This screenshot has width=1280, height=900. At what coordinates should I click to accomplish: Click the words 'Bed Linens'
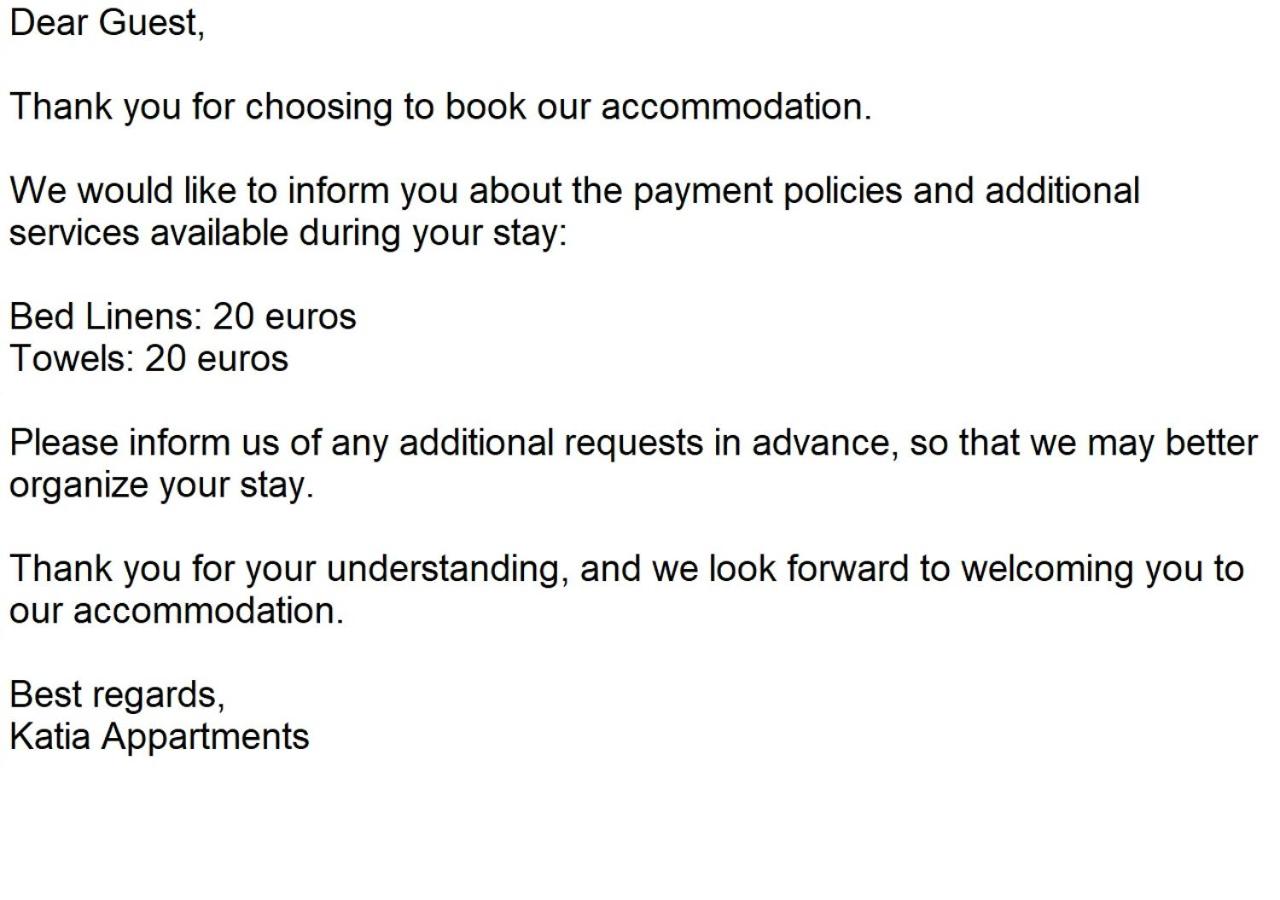click(x=103, y=316)
